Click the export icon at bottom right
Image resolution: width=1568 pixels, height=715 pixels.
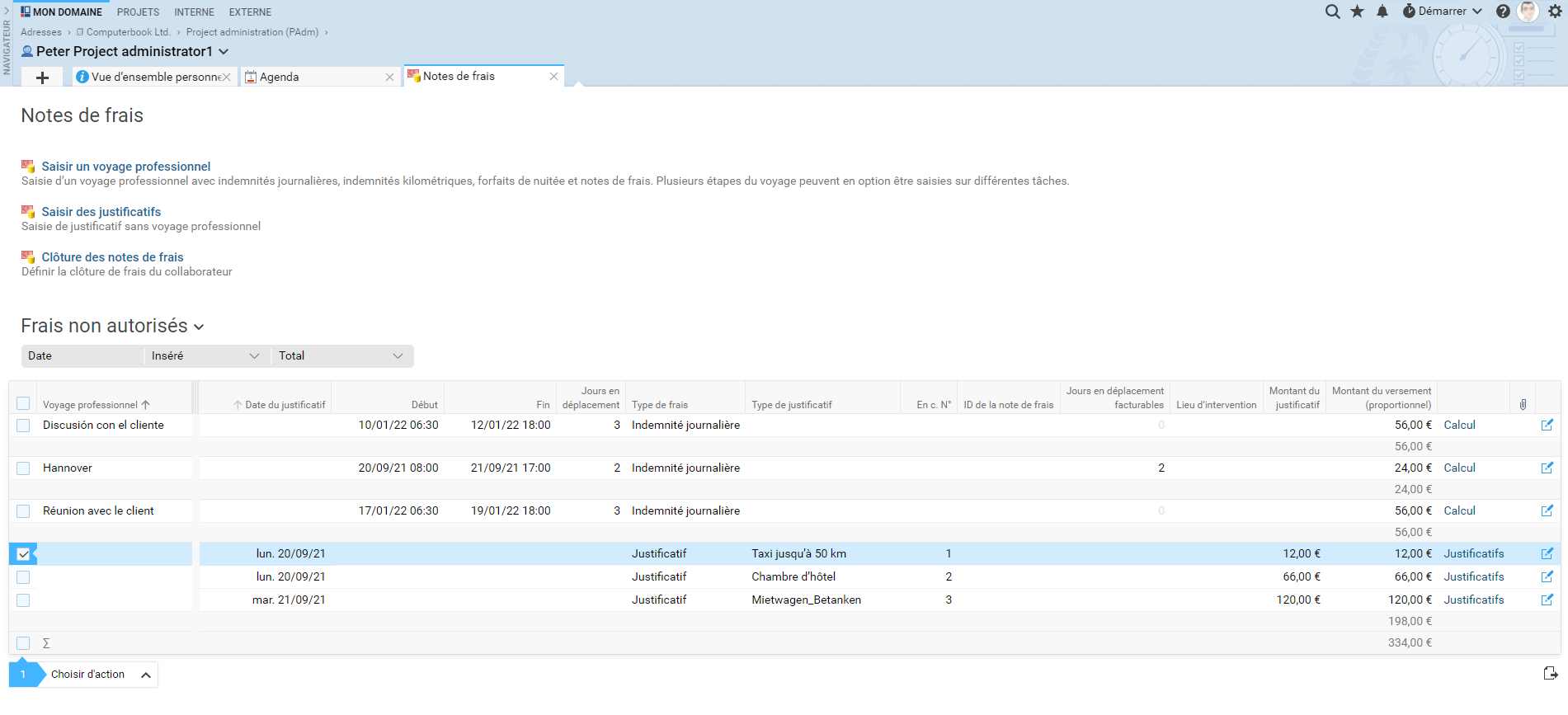click(1550, 674)
